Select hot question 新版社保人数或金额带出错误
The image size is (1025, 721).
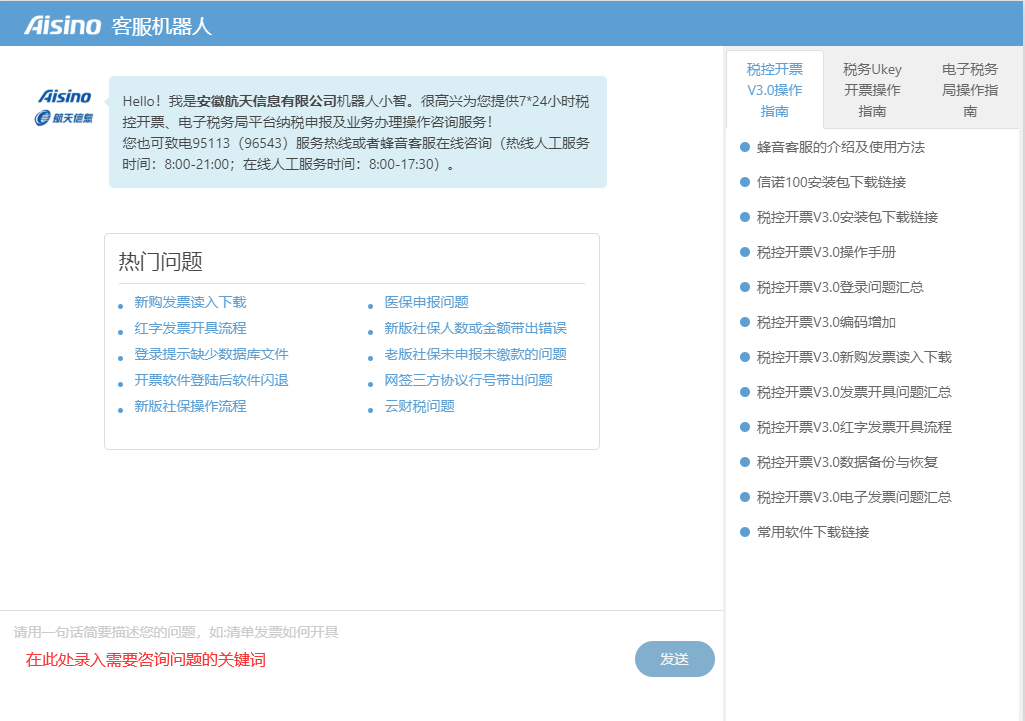tap(475, 328)
